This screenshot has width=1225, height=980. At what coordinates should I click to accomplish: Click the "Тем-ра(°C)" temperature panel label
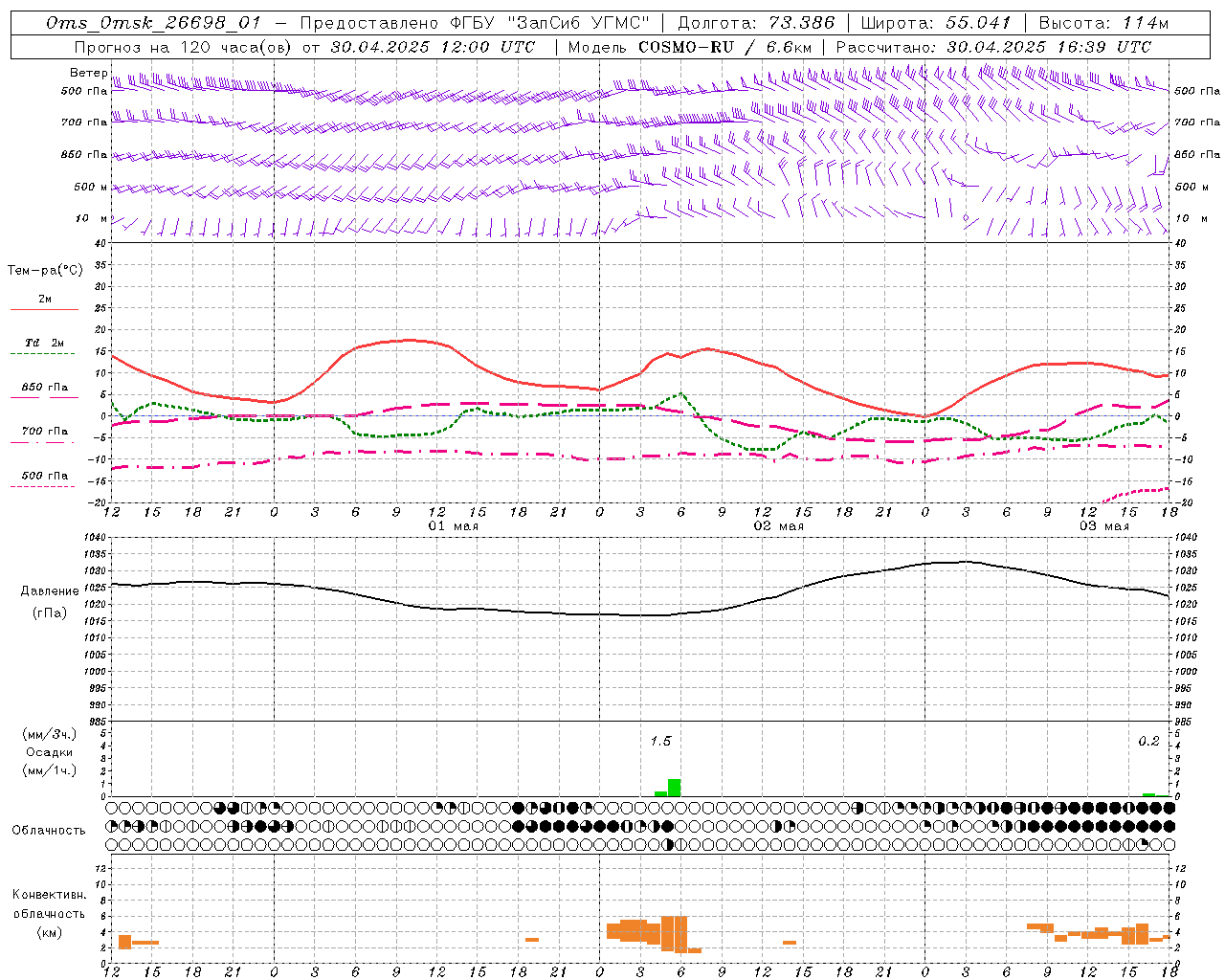pyautogui.click(x=45, y=271)
